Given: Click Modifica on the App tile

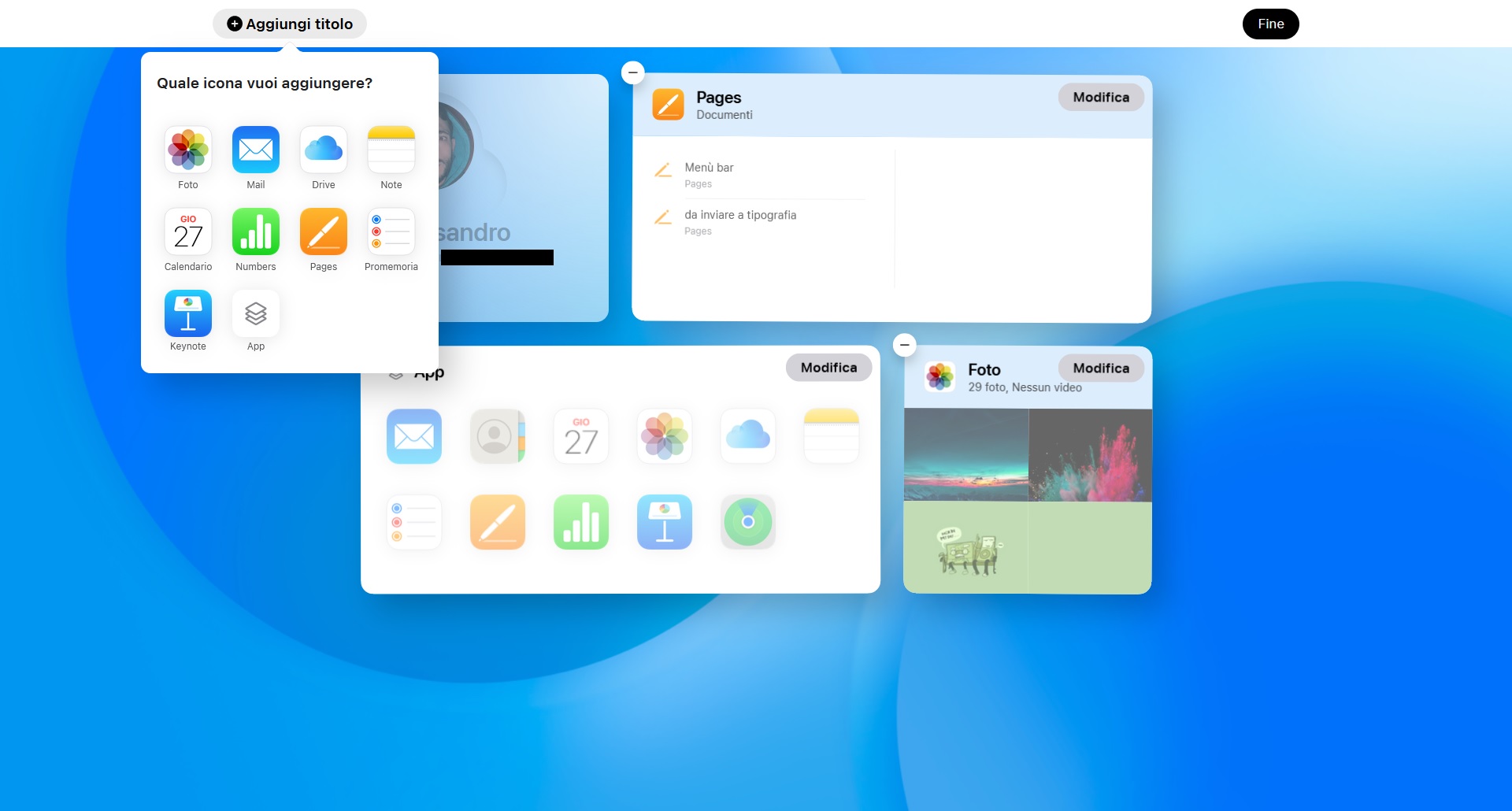Looking at the screenshot, I should 828,368.
